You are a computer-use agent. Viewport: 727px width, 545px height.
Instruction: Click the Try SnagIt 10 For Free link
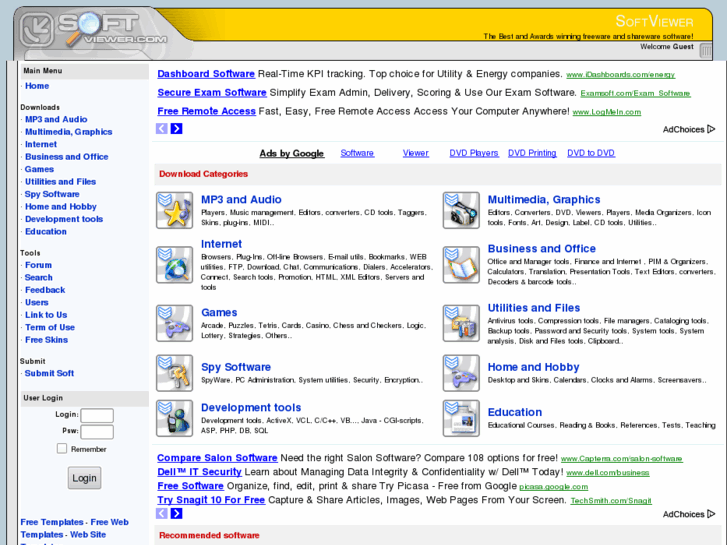(x=211, y=500)
